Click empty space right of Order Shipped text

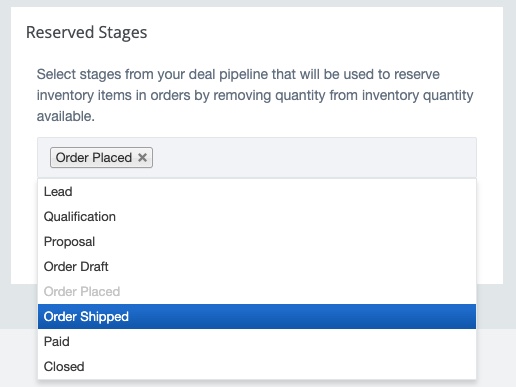click(300, 317)
